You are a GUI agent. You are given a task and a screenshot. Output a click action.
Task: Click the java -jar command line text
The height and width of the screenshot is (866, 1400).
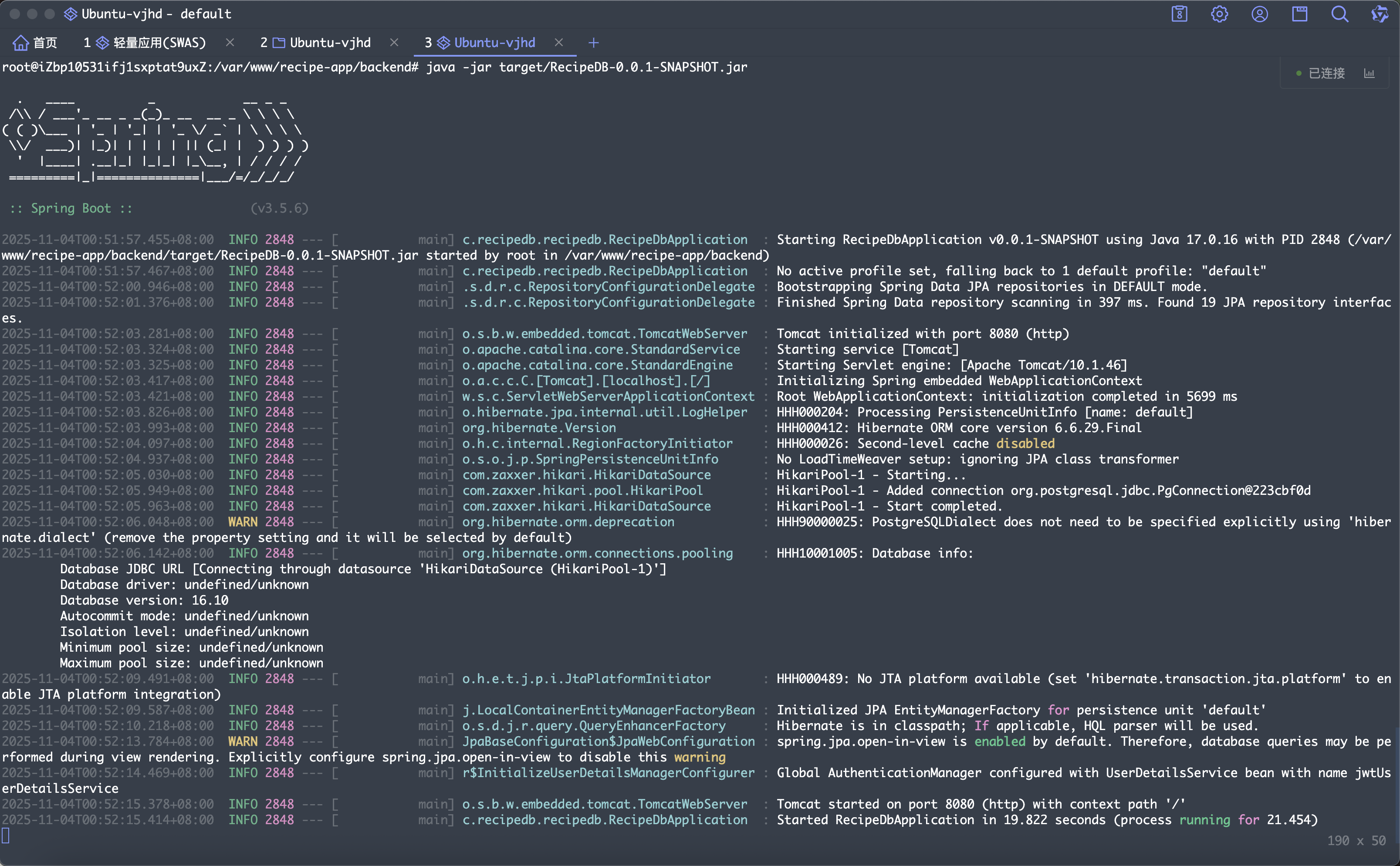[x=586, y=68]
